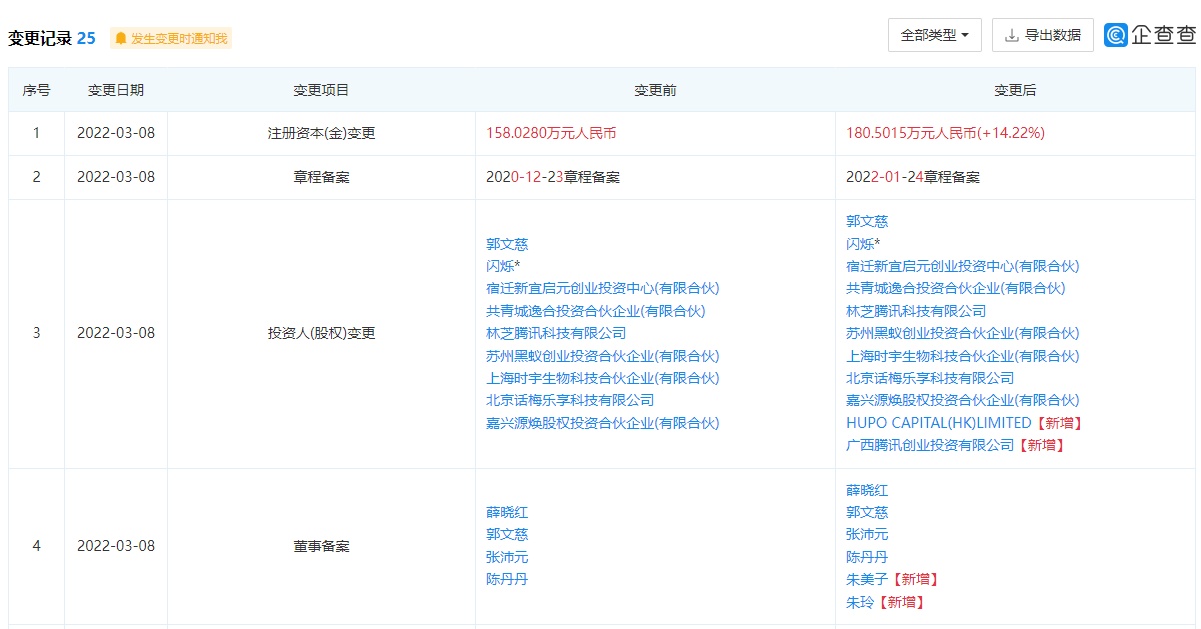Open HUPO CAPITAL(HK)LIMITED link
The width and height of the screenshot is (1201, 629).
938,423
